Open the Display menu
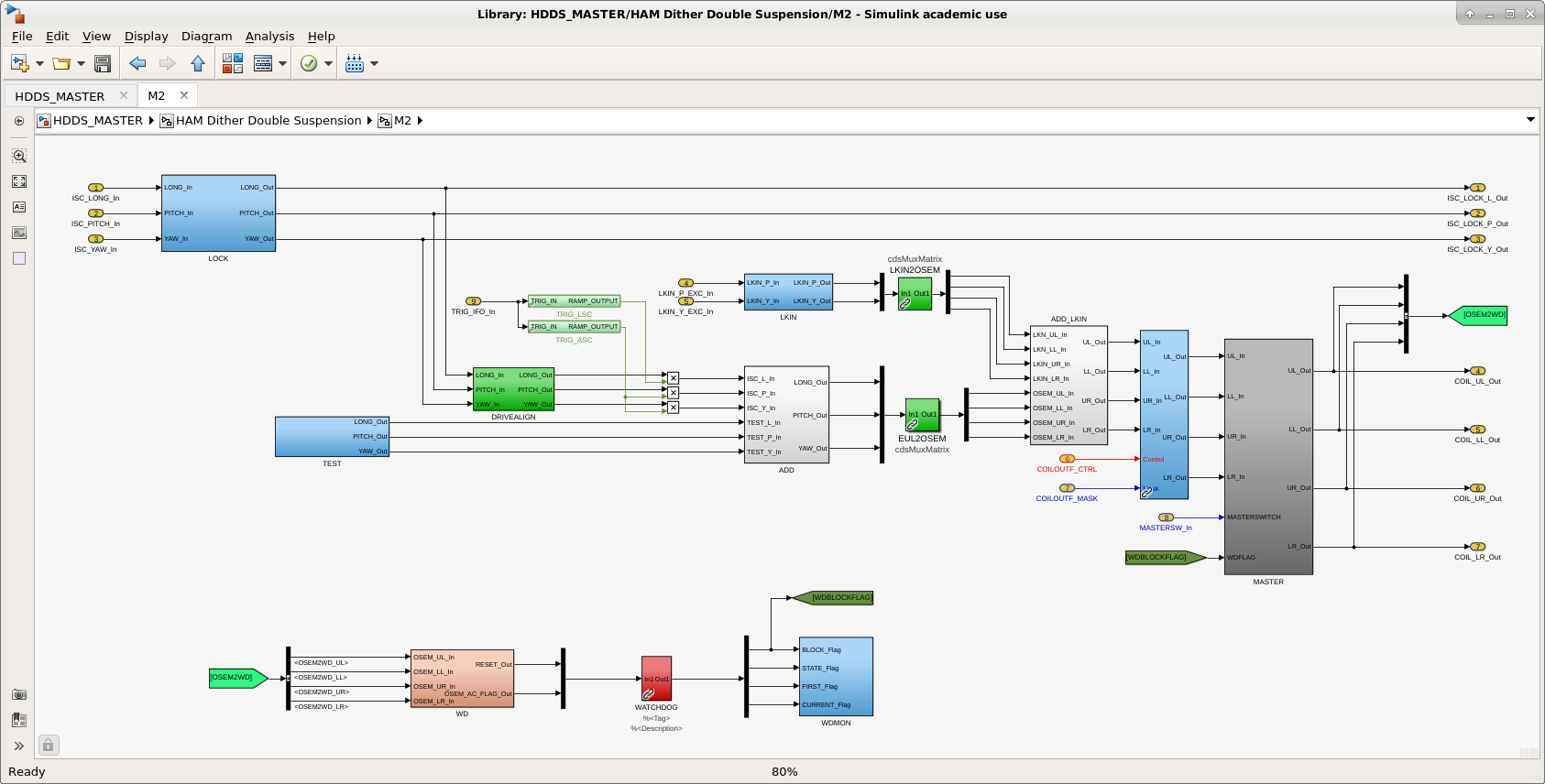Viewport: 1545px width, 784px height. point(147,37)
